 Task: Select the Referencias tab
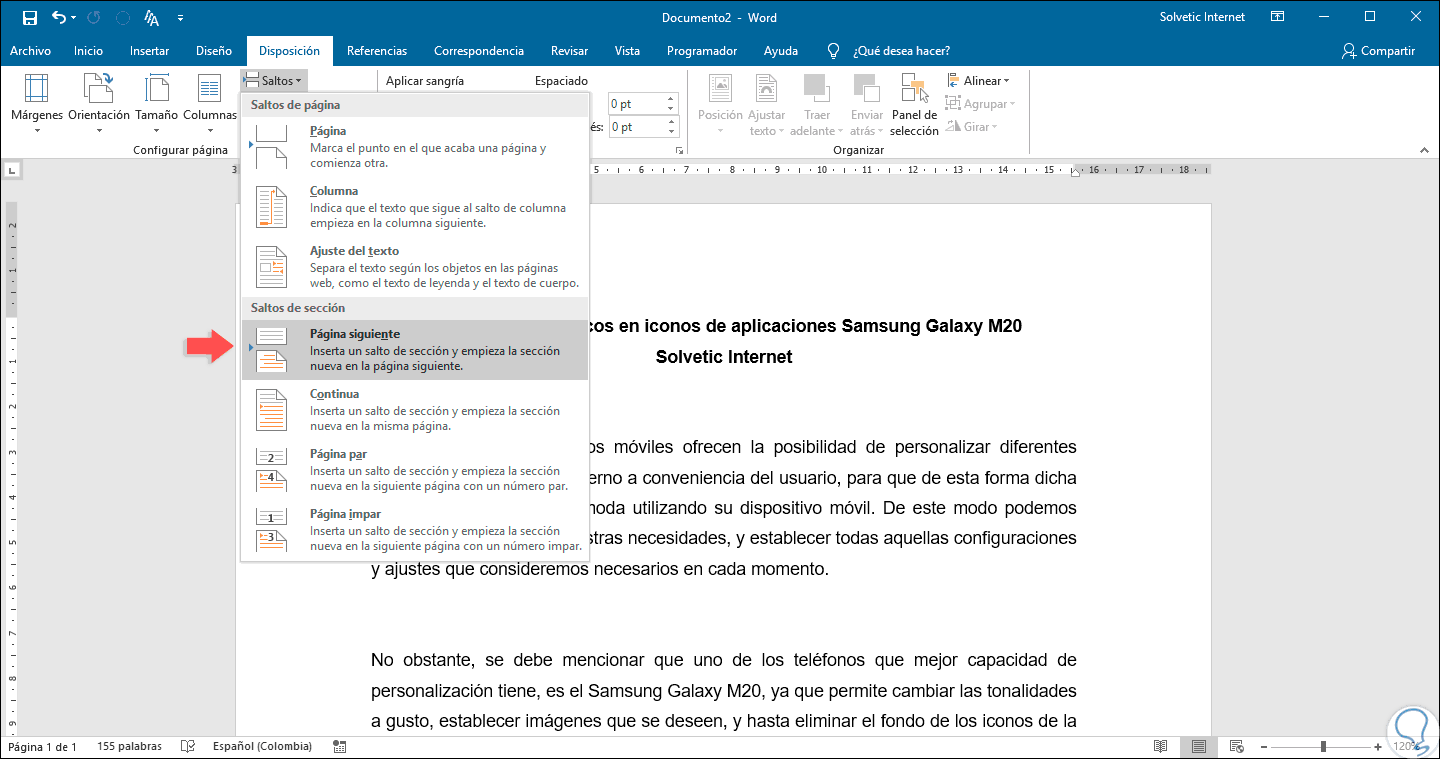click(x=377, y=51)
